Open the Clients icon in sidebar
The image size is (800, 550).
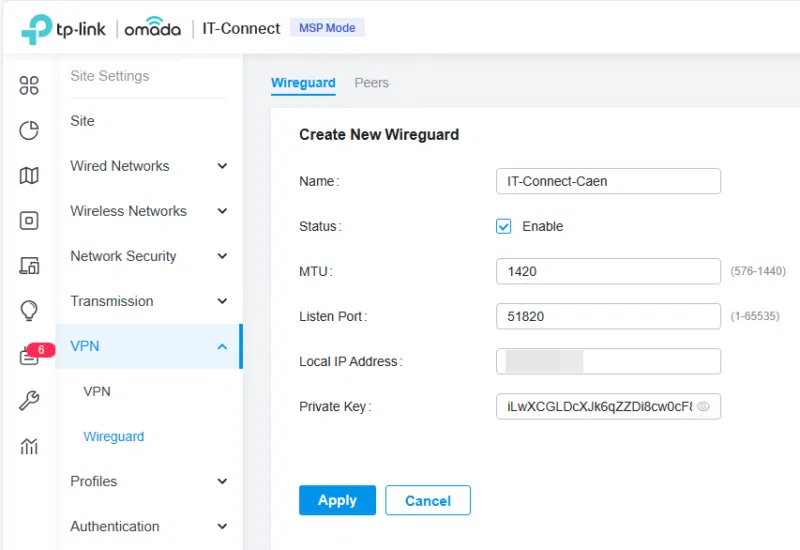[x=29, y=266]
